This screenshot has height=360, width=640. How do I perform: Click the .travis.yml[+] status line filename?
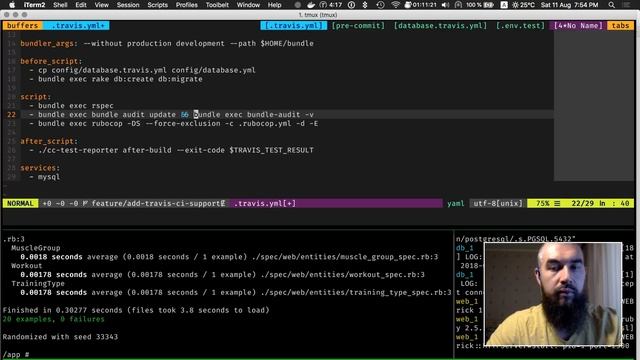point(264,203)
